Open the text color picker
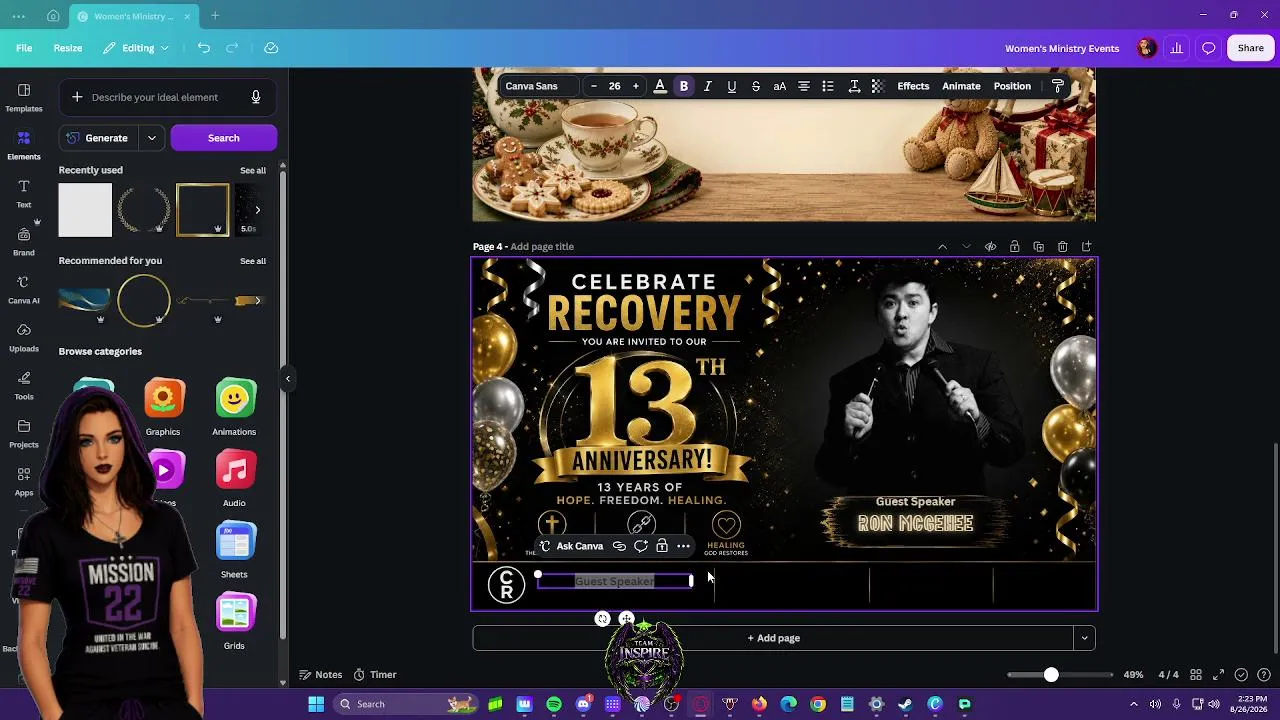Image resolution: width=1280 pixels, height=720 pixels. tap(660, 86)
